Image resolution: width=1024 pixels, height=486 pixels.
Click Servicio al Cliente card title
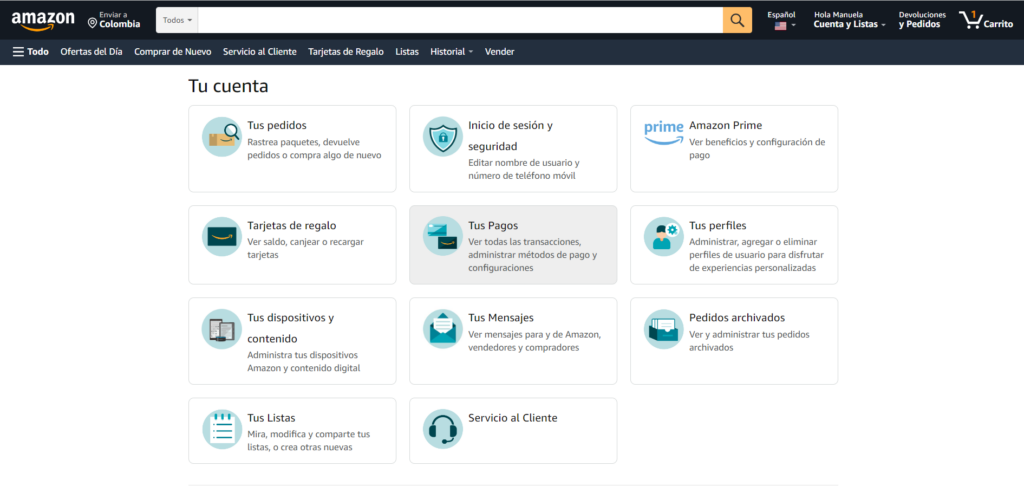tap(513, 418)
